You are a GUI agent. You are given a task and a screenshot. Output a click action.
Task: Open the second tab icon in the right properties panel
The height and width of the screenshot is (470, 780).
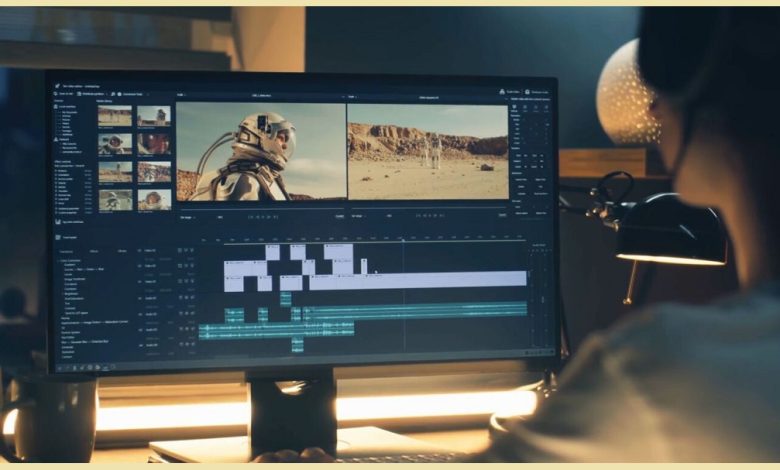click(x=525, y=107)
